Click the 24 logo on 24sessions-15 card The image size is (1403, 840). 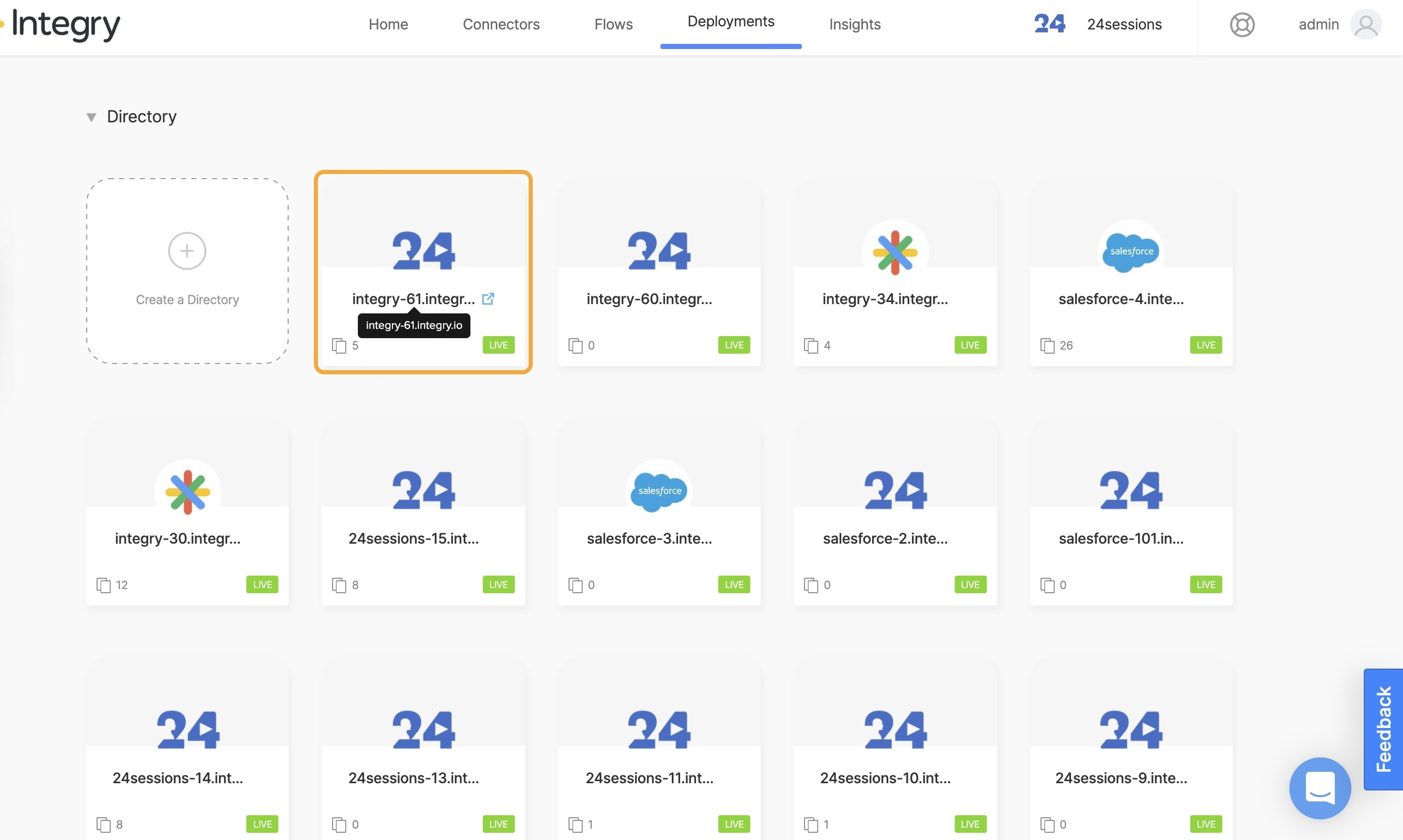pos(423,489)
